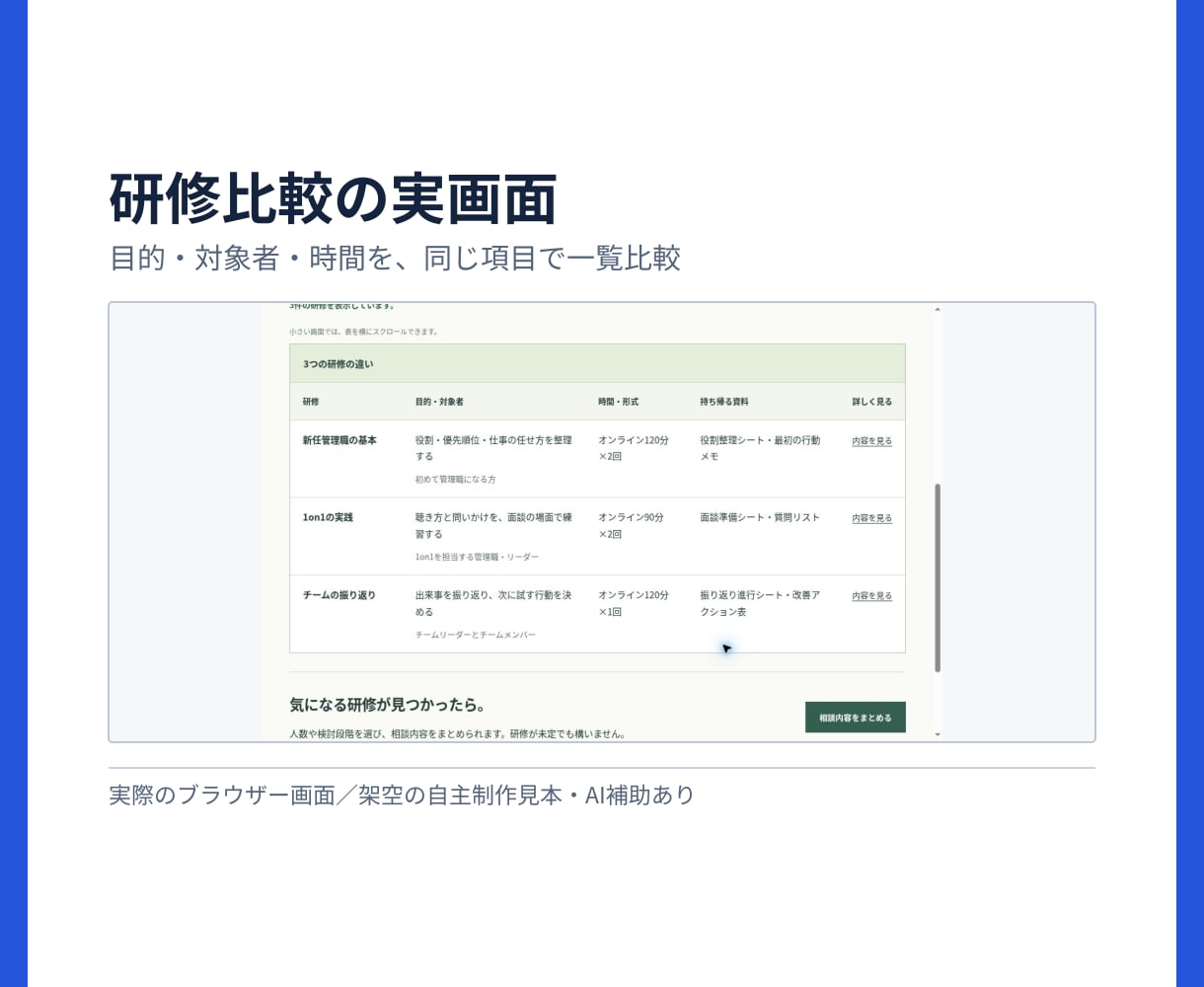
Task: Click the 小さい画面では scroll hint text
Action: point(363,332)
